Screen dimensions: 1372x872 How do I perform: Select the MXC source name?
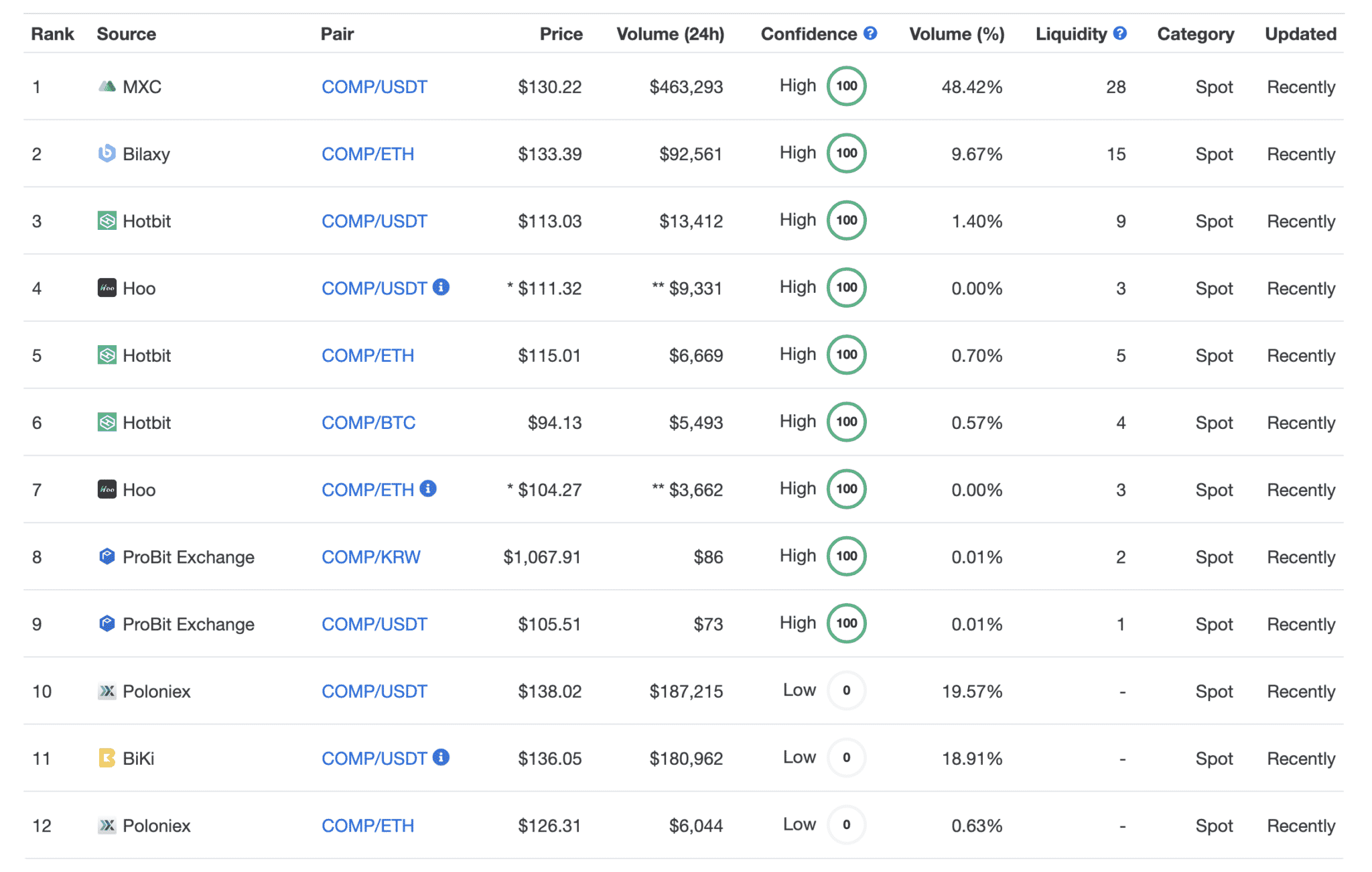(142, 87)
